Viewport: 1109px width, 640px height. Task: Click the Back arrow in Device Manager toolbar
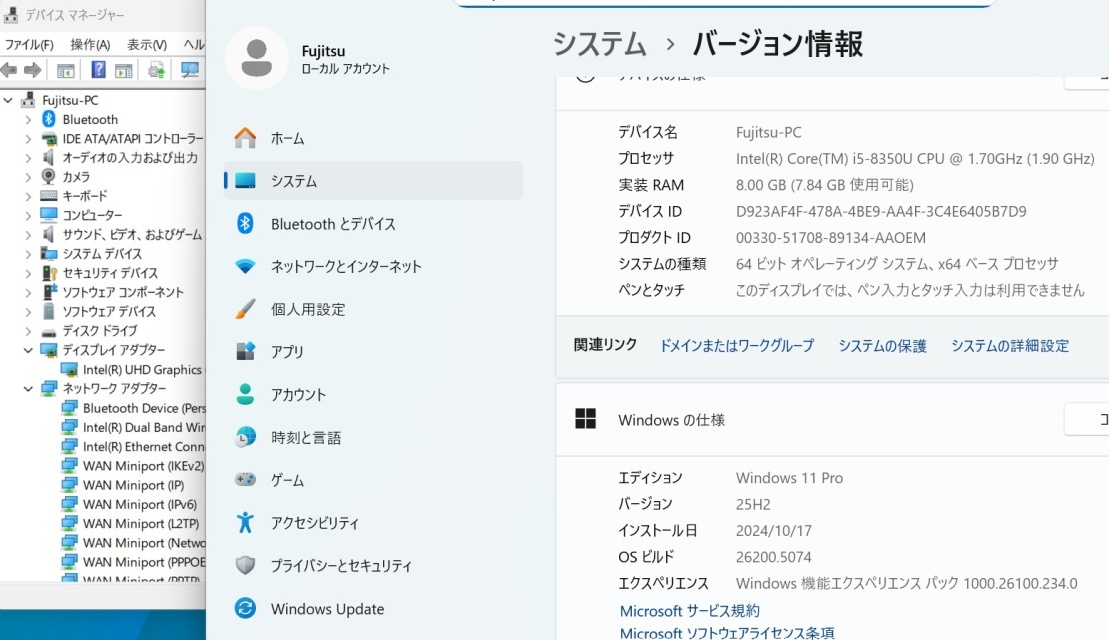pyautogui.click(x=10, y=70)
